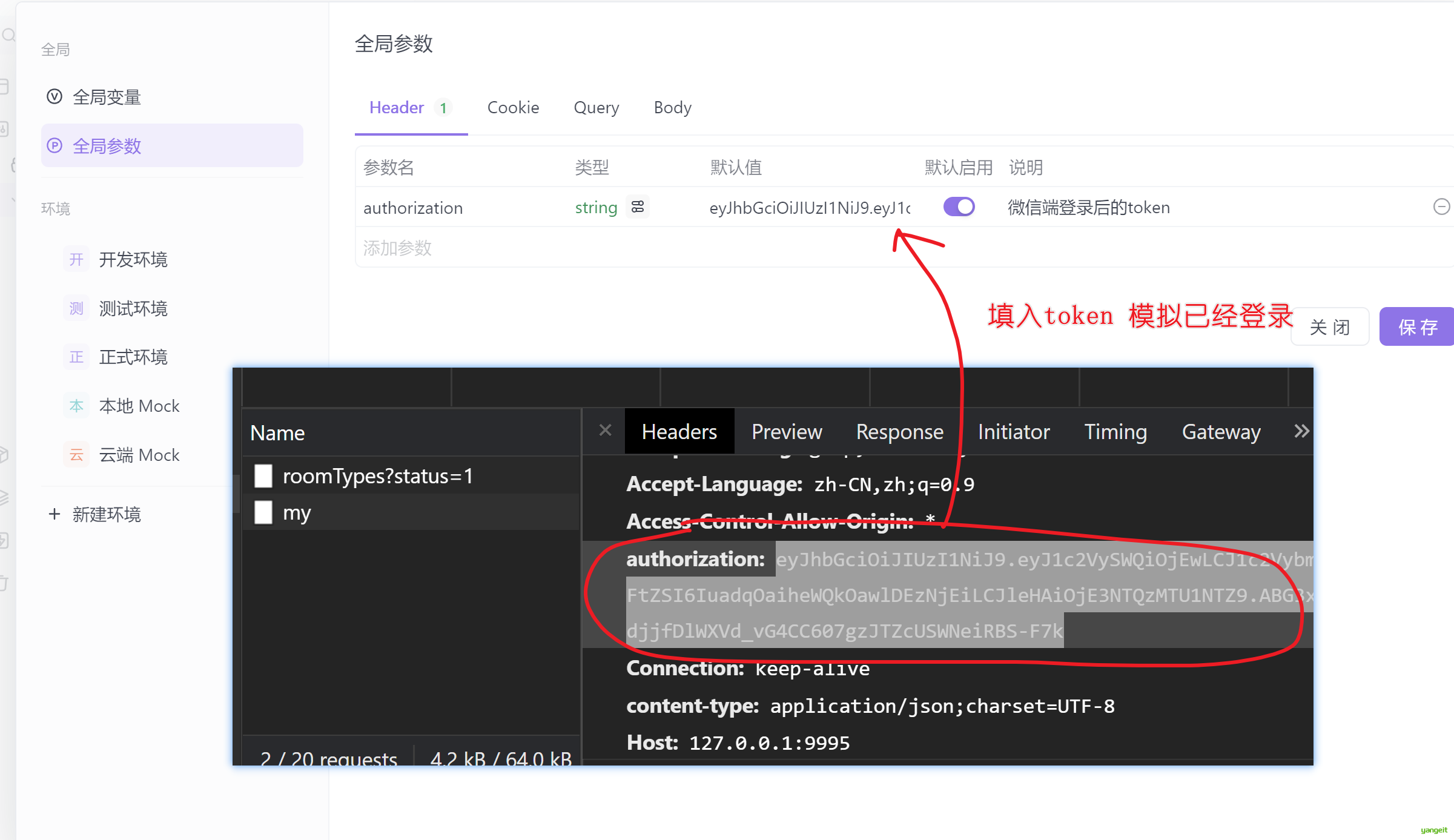Switch to the Header tab

tap(411, 108)
